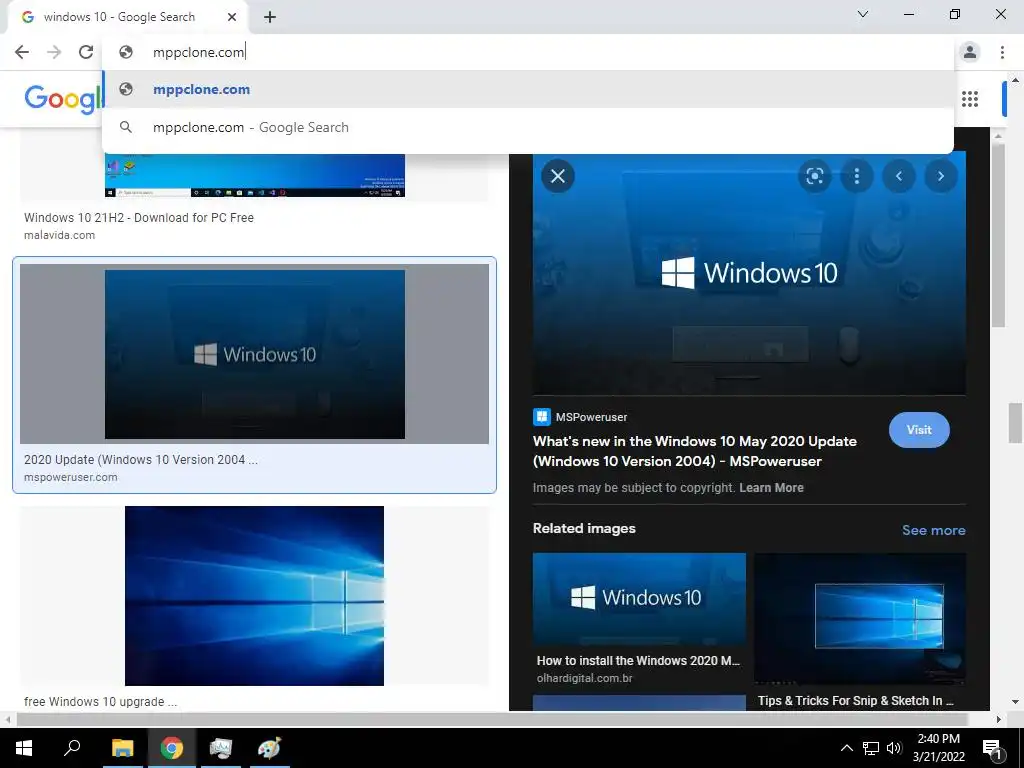Open related image from olhardigital.com.br

[639, 600]
